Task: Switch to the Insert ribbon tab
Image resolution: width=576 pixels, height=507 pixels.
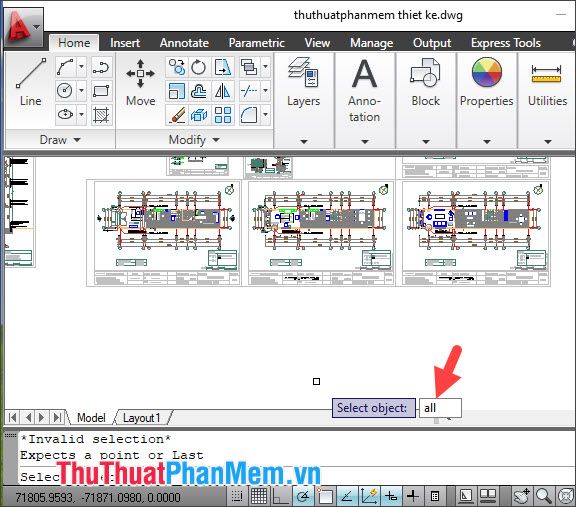Action: point(125,43)
